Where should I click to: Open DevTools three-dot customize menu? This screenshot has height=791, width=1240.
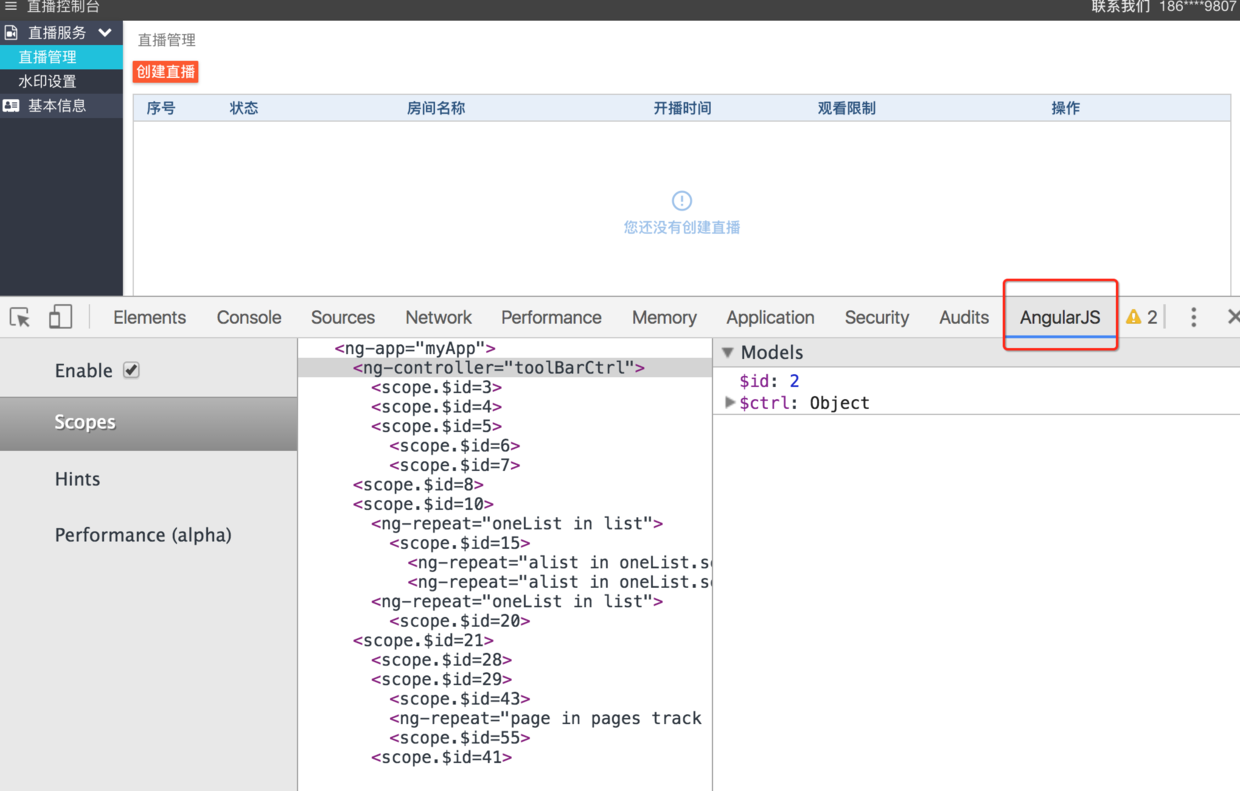pos(1193,317)
